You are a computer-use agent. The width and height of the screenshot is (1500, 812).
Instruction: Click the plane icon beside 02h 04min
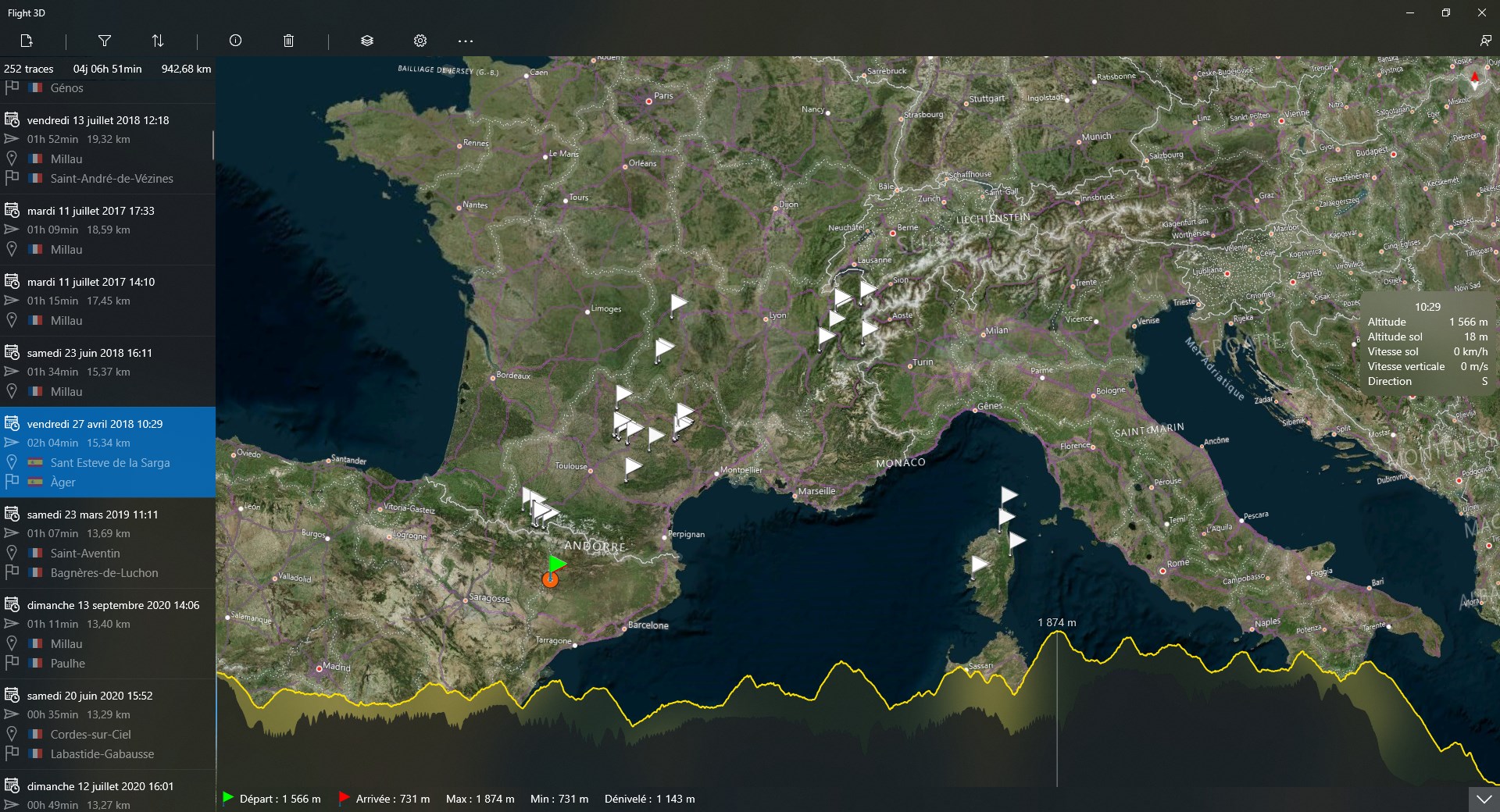(x=12, y=443)
